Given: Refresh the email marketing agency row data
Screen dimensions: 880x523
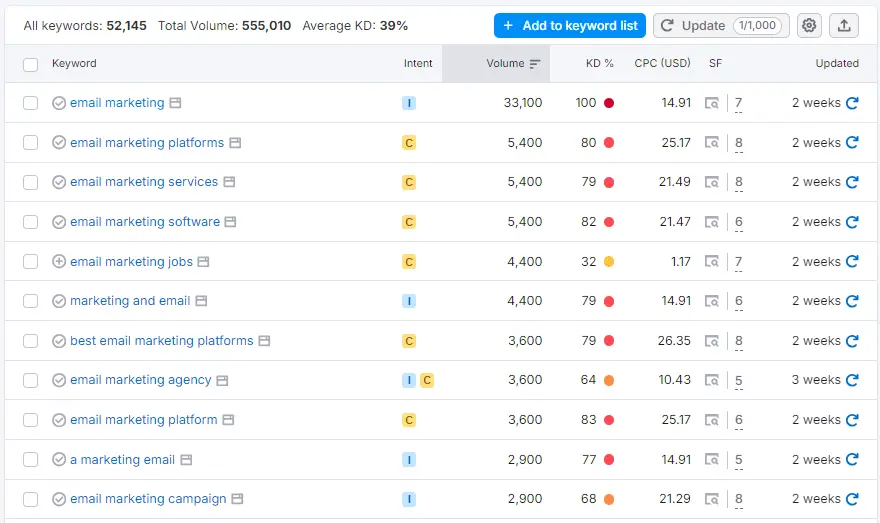Looking at the screenshot, I should (x=852, y=380).
